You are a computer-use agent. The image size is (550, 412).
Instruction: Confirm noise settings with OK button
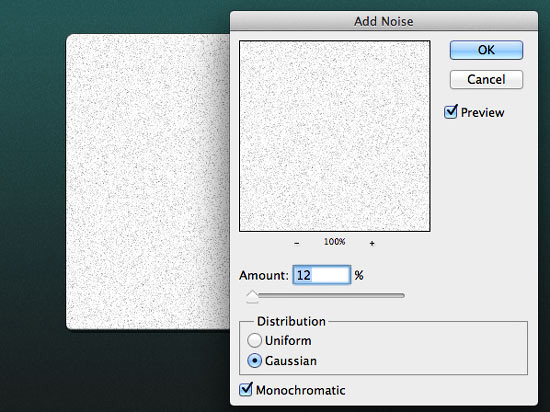coord(486,50)
